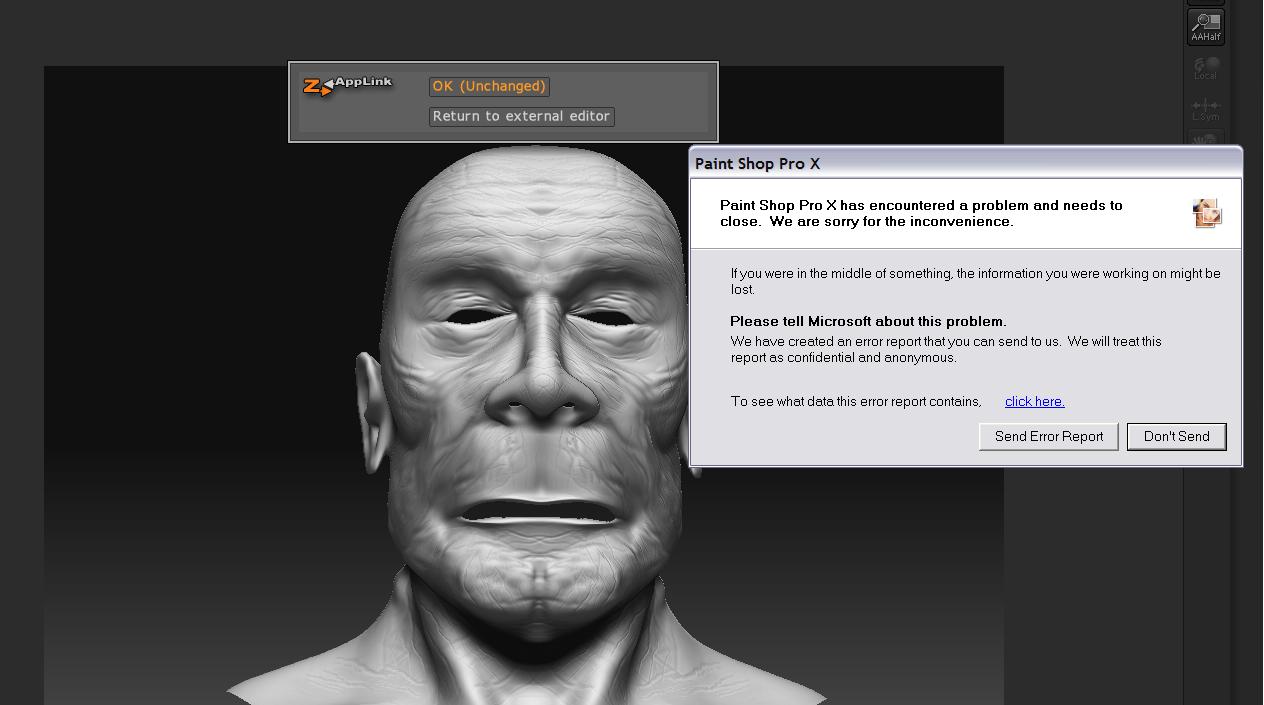Toggle the Local transform icon
This screenshot has height=705, width=1264.
pyautogui.click(x=1205, y=68)
